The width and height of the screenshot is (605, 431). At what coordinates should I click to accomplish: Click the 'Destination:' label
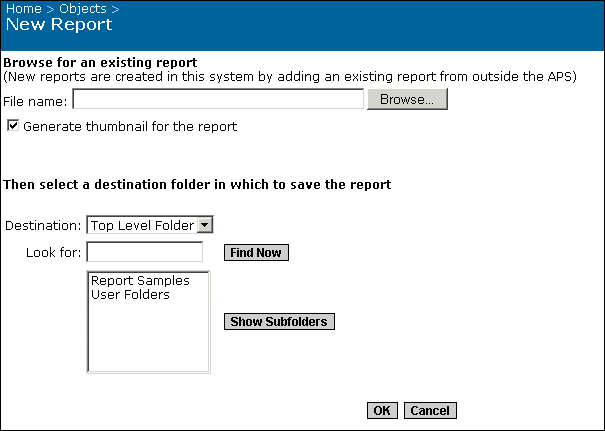(x=43, y=226)
